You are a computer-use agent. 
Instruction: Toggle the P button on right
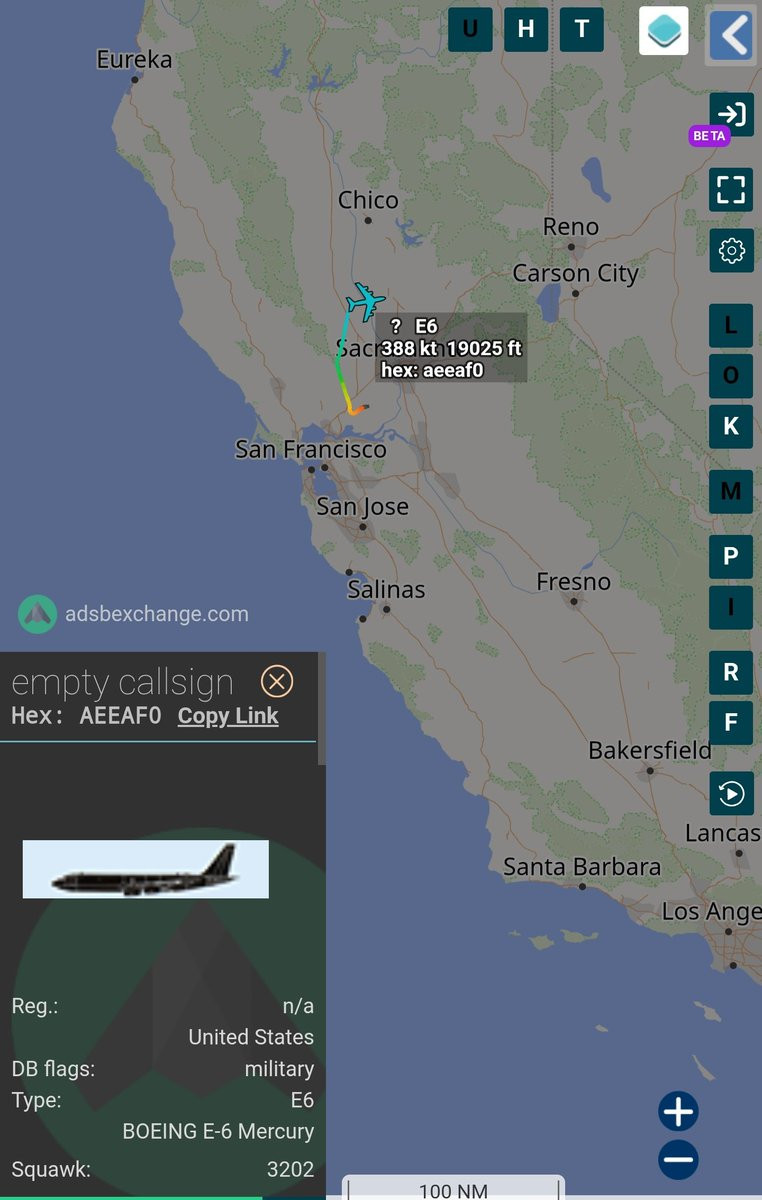(x=731, y=556)
